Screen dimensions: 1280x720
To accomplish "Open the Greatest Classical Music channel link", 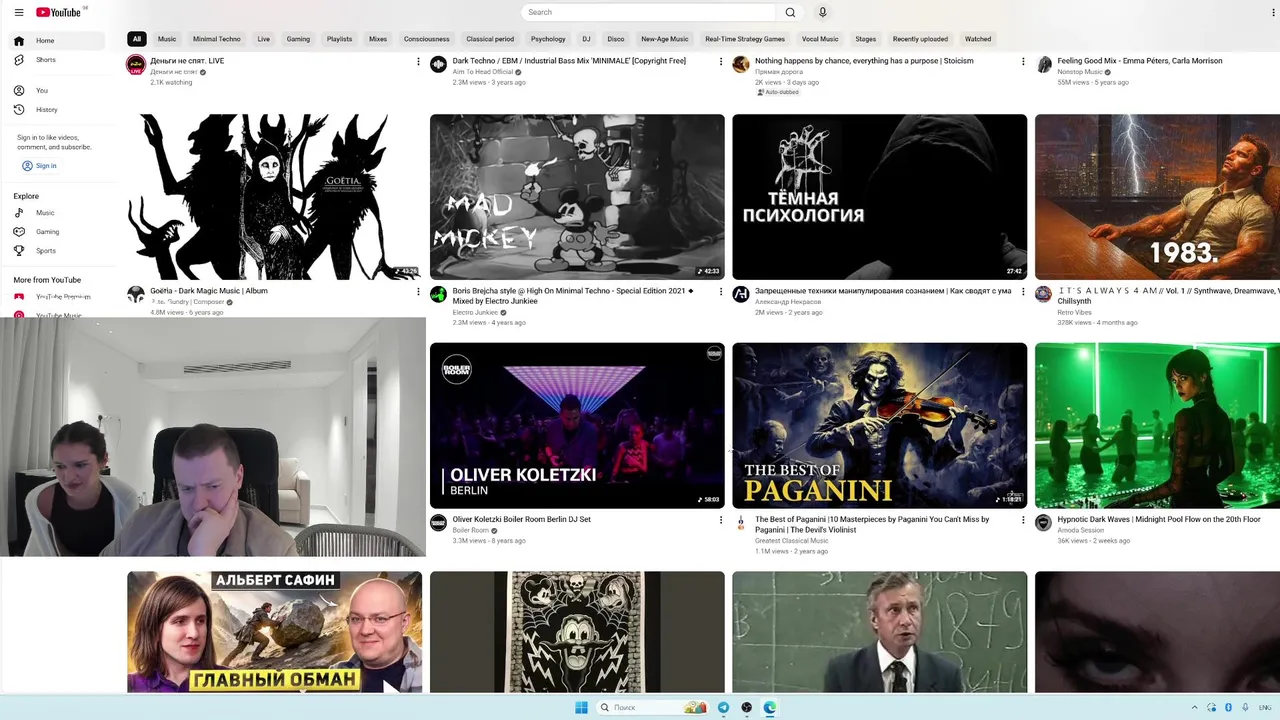I will [x=791, y=541].
